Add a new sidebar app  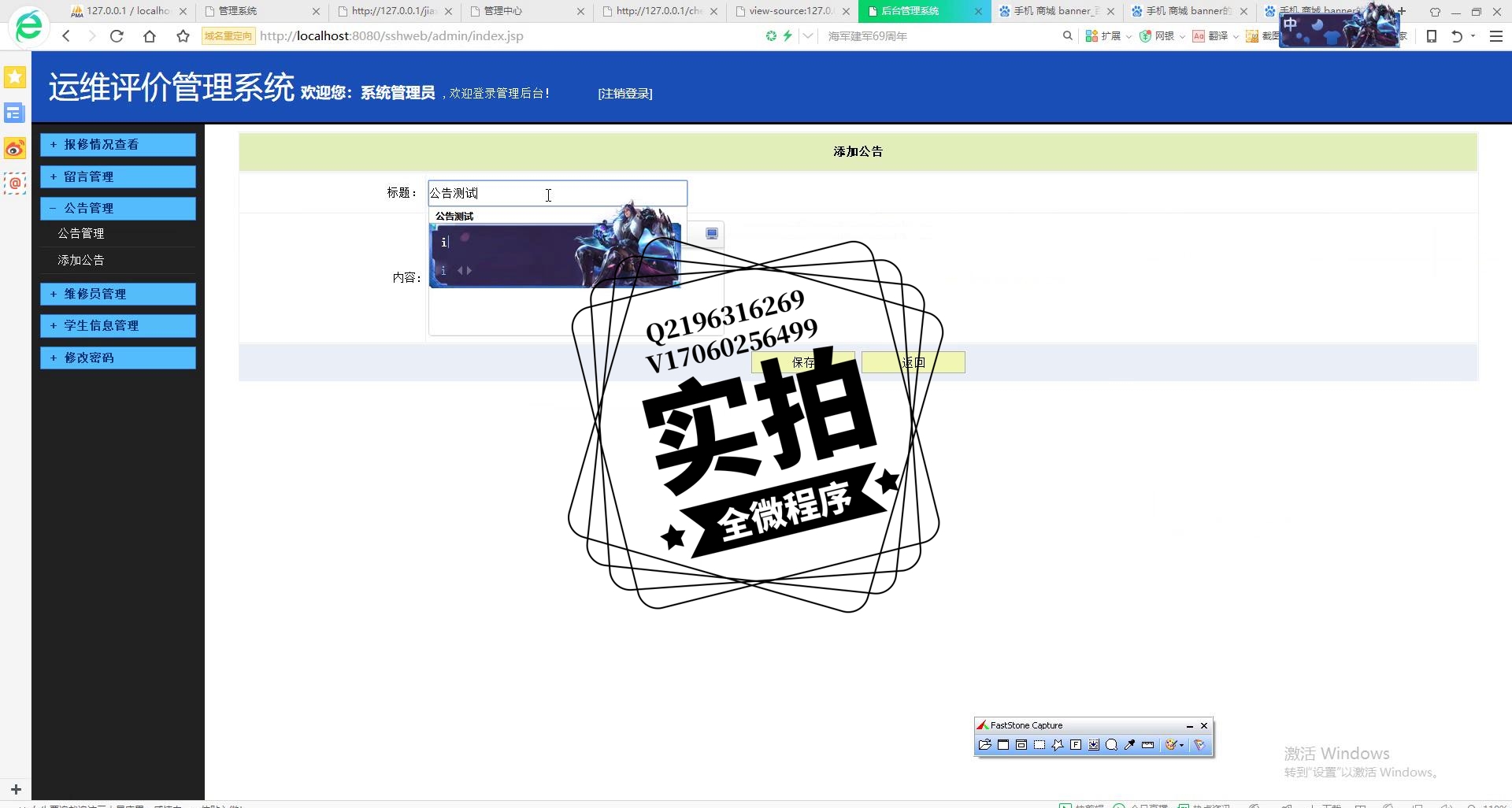click(16, 788)
